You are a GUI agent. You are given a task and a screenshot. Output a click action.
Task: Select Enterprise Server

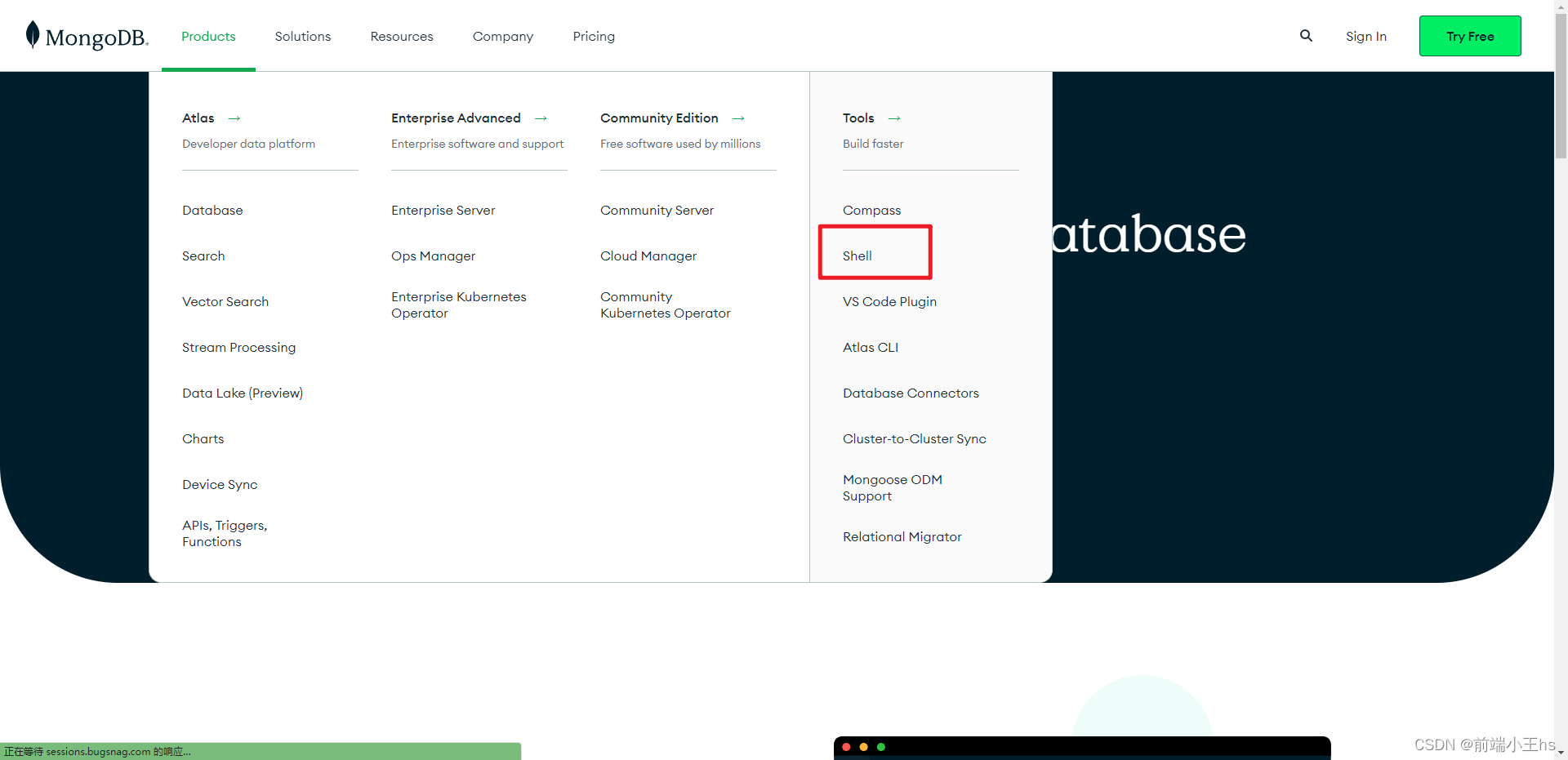443,210
